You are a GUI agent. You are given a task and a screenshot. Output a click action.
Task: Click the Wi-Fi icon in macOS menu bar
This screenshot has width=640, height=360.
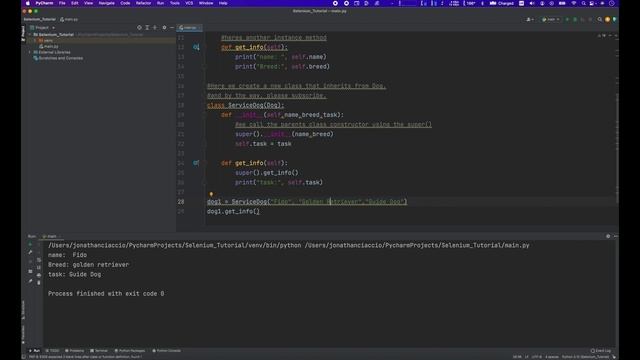tap(573, 3)
